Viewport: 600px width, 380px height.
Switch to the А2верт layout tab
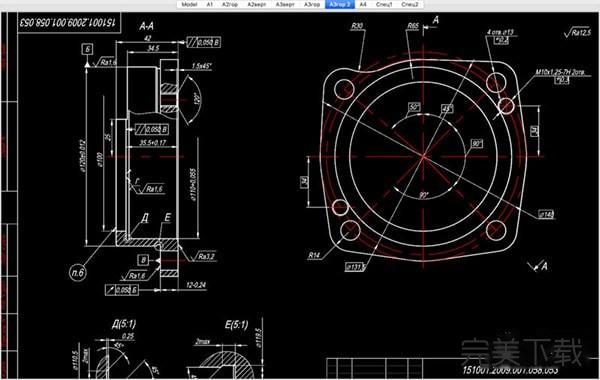click(x=257, y=4)
